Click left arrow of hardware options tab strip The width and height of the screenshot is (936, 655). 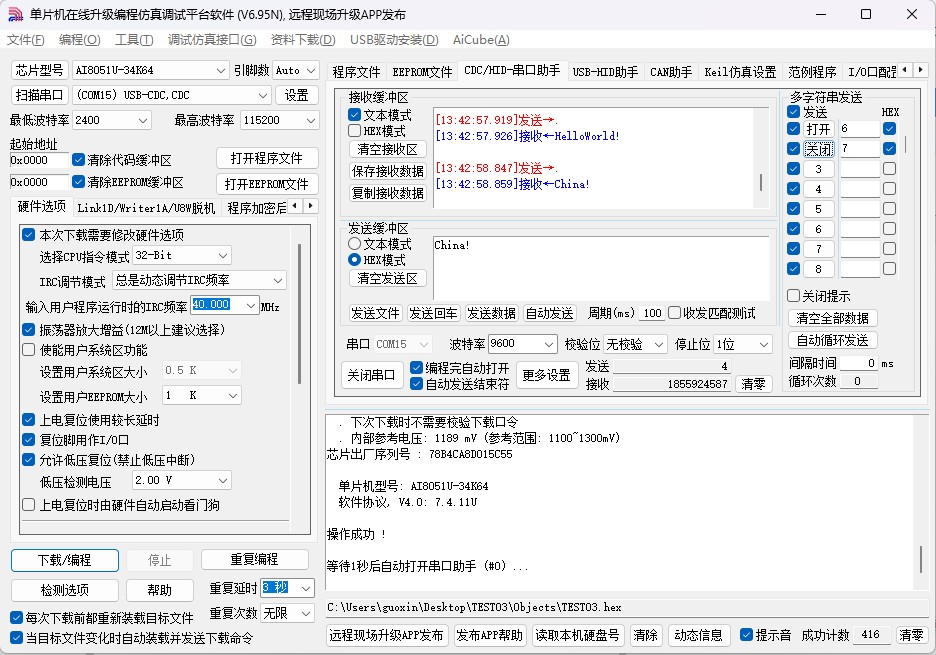pos(295,206)
